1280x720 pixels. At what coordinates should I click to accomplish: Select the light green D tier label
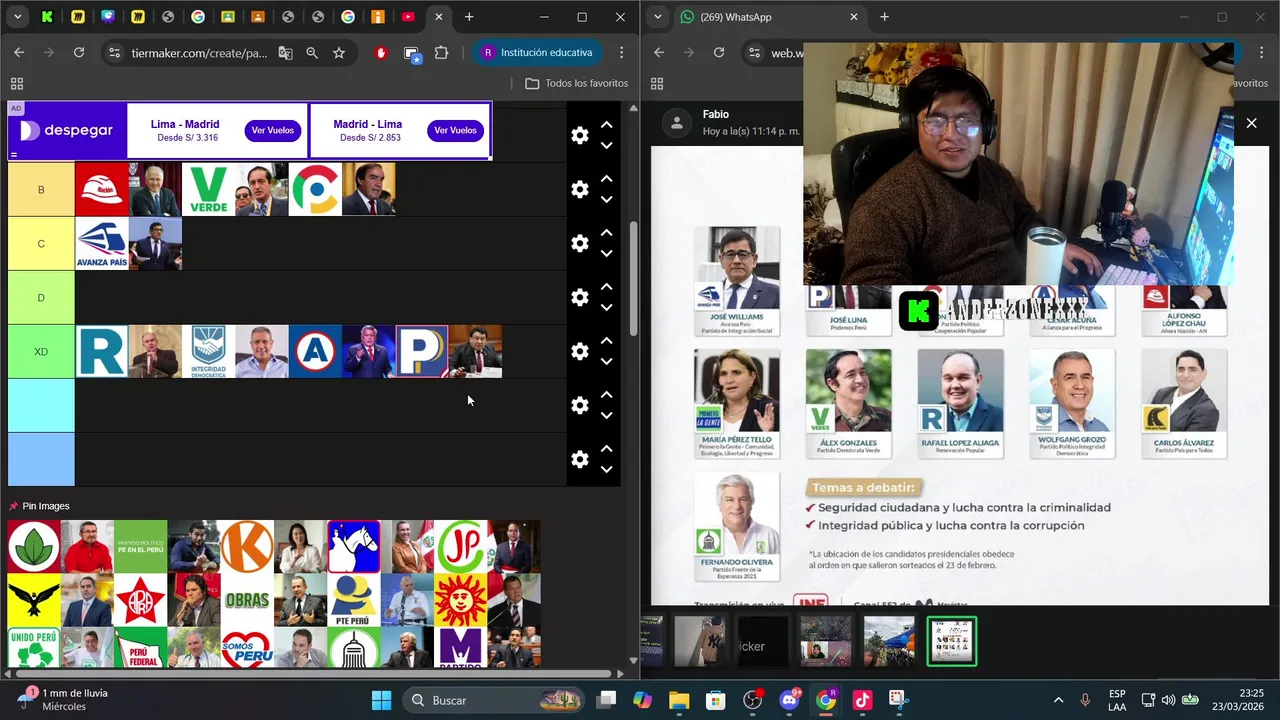(41, 297)
